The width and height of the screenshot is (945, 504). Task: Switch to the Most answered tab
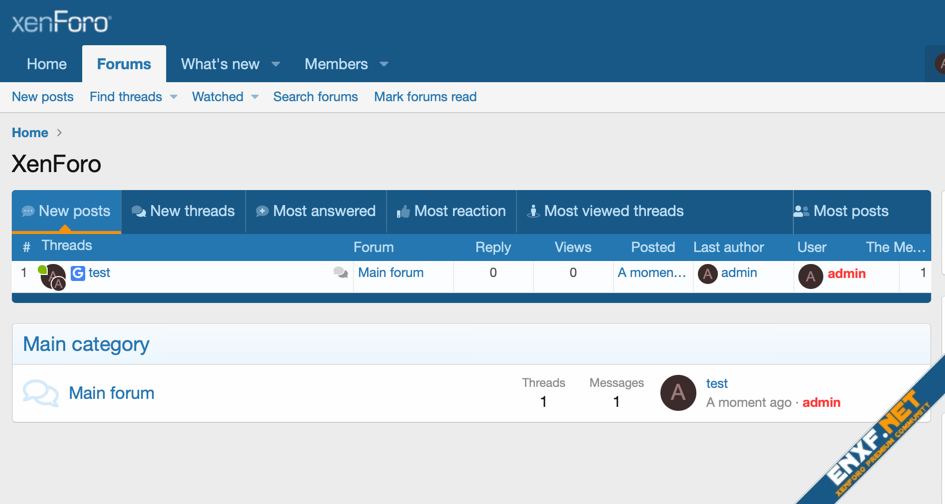(x=315, y=211)
